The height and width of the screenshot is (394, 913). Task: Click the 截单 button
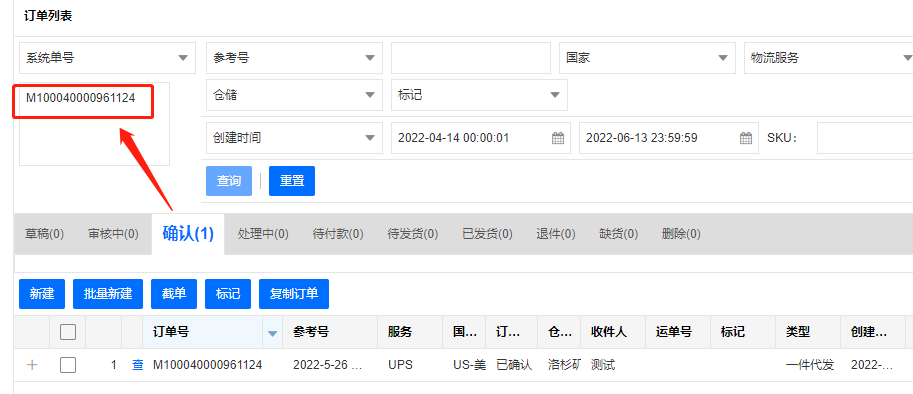(x=174, y=294)
